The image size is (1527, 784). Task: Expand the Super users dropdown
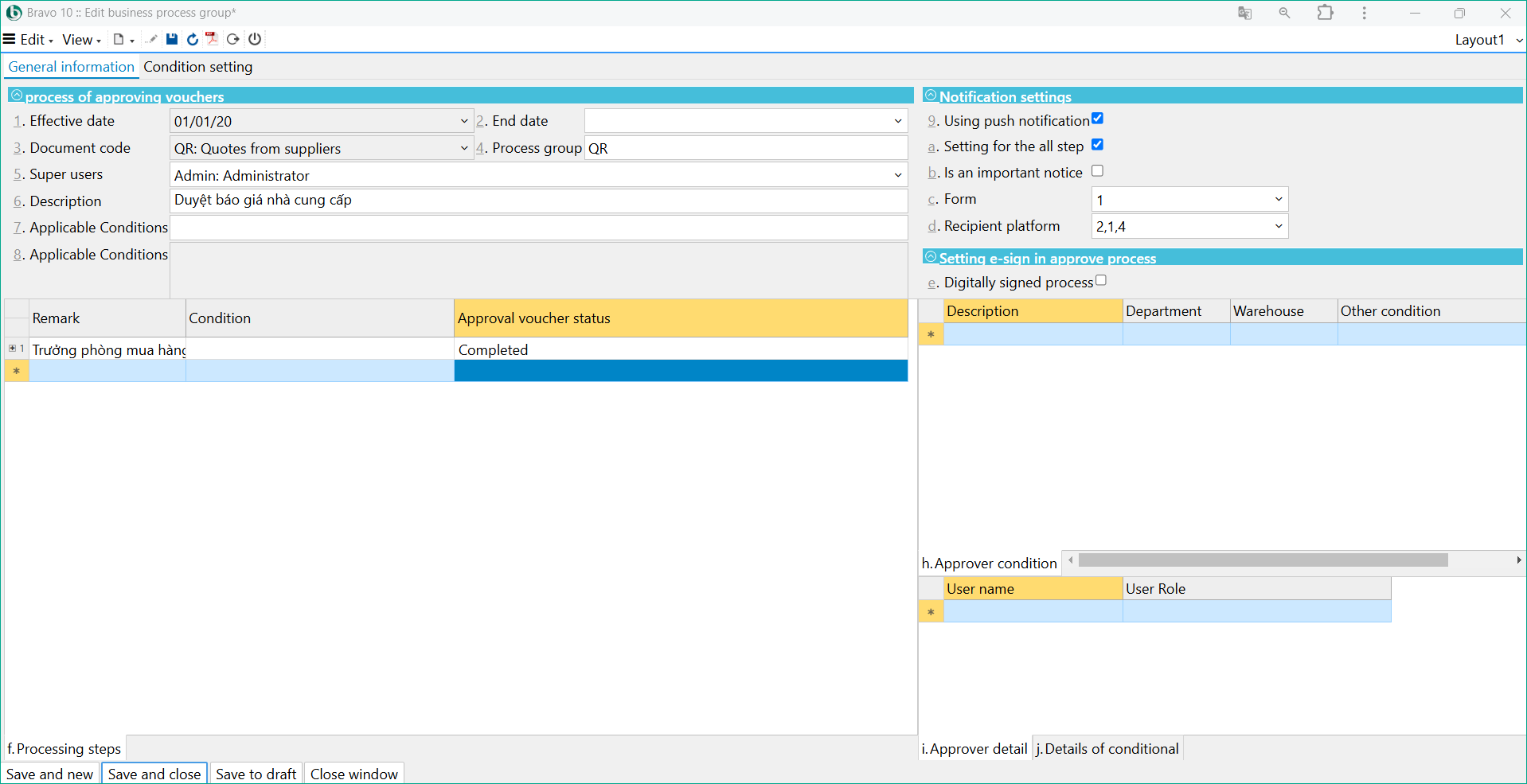pos(897,175)
